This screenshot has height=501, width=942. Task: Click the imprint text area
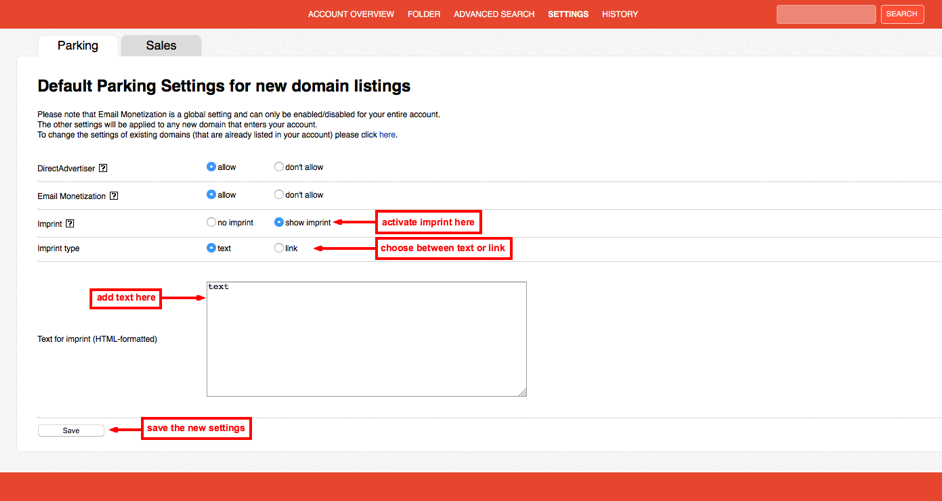[x=366, y=339]
